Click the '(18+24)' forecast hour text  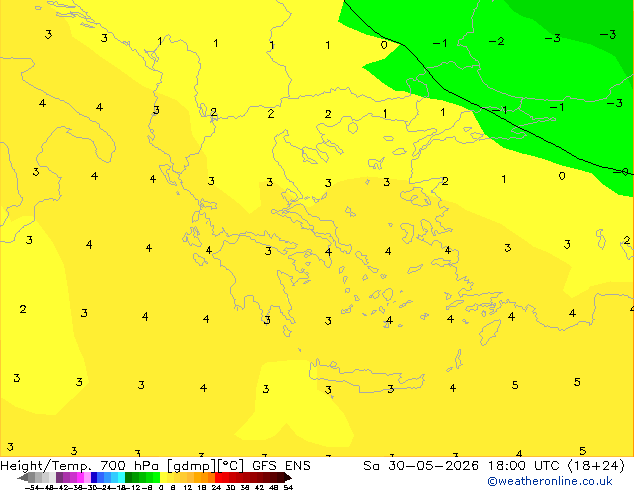pyautogui.click(x=597, y=466)
